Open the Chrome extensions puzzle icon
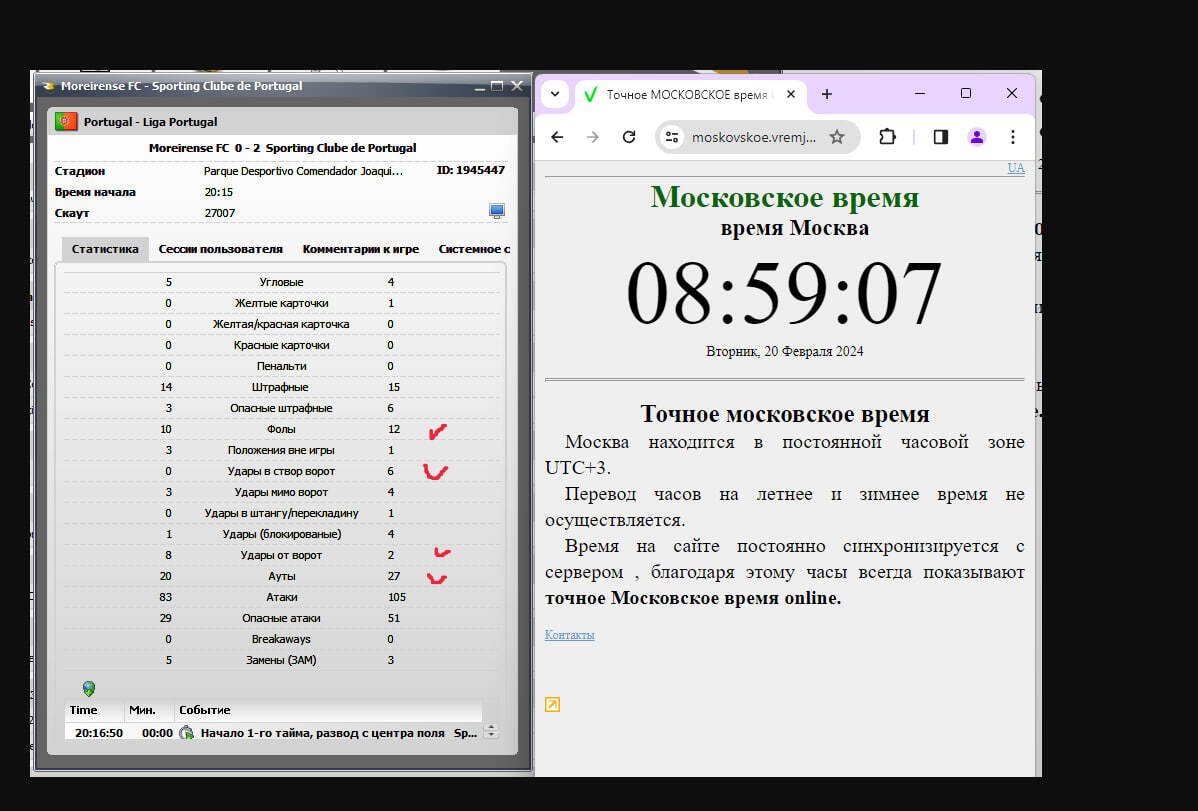This screenshot has width=1198, height=811. click(x=887, y=137)
